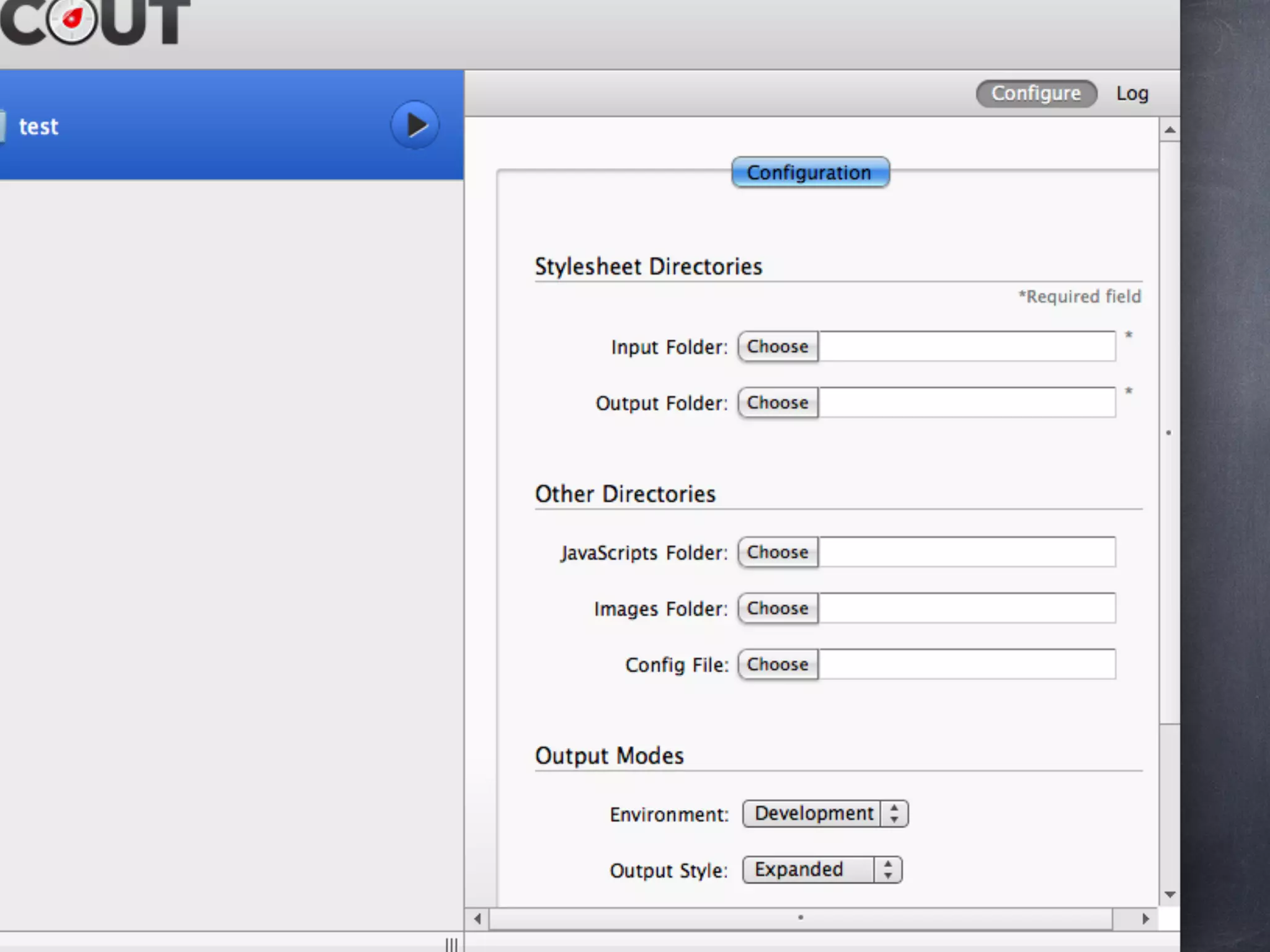This screenshot has height=952, width=1270.
Task: Choose the Output Folder
Action: point(778,403)
